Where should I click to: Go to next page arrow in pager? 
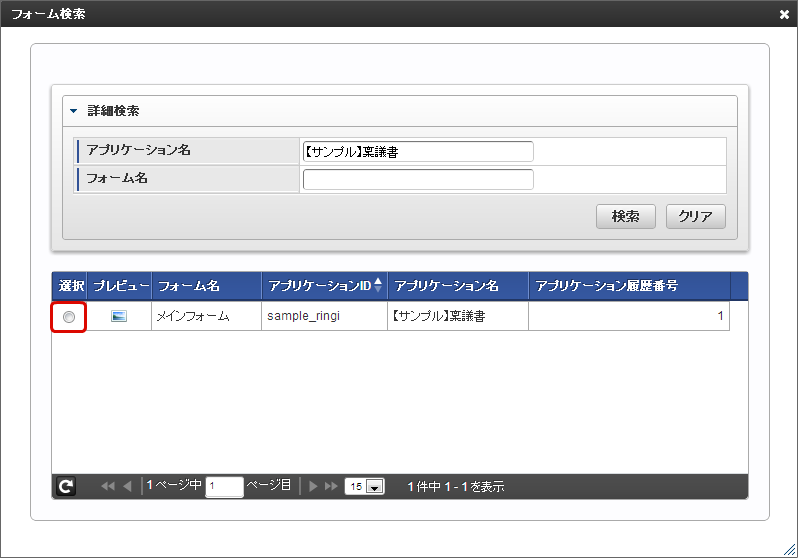tap(313, 486)
